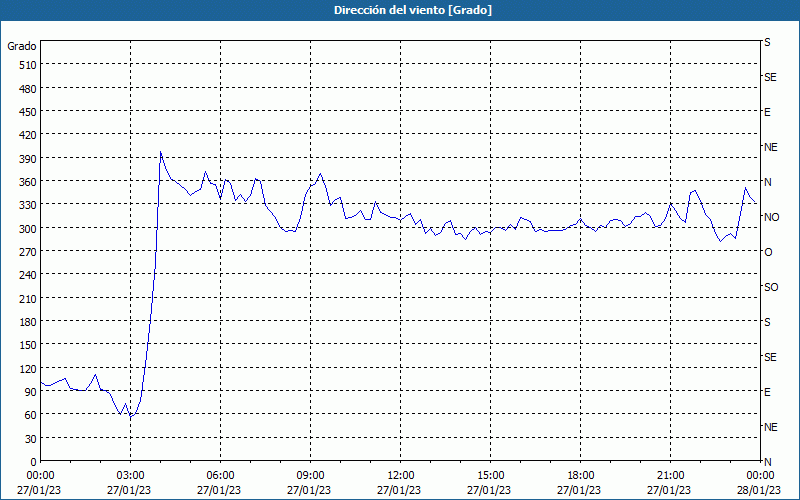This screenshot has width=800, height=500.
Task: Select the 'Grado' y-axis unit label
Action: point(22,46)
